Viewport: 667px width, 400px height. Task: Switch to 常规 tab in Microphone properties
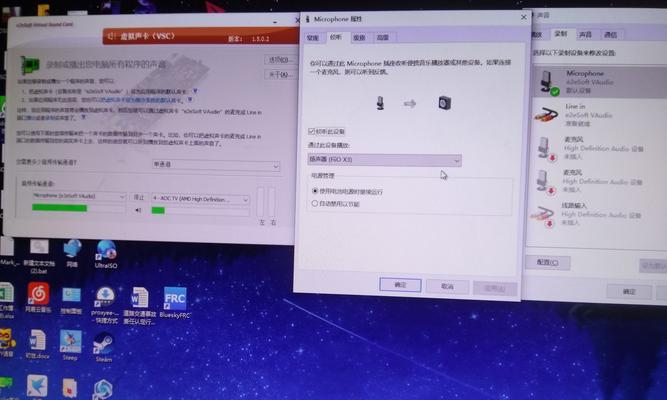tap(313, 37)
